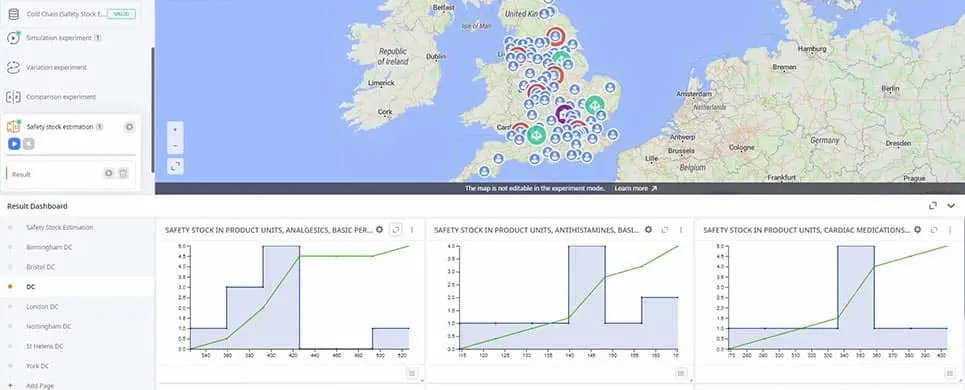The width and height of the screenshot is (965, 390).
Task: Open settings gear on Analgesics chart
Action: click(379, 229)
